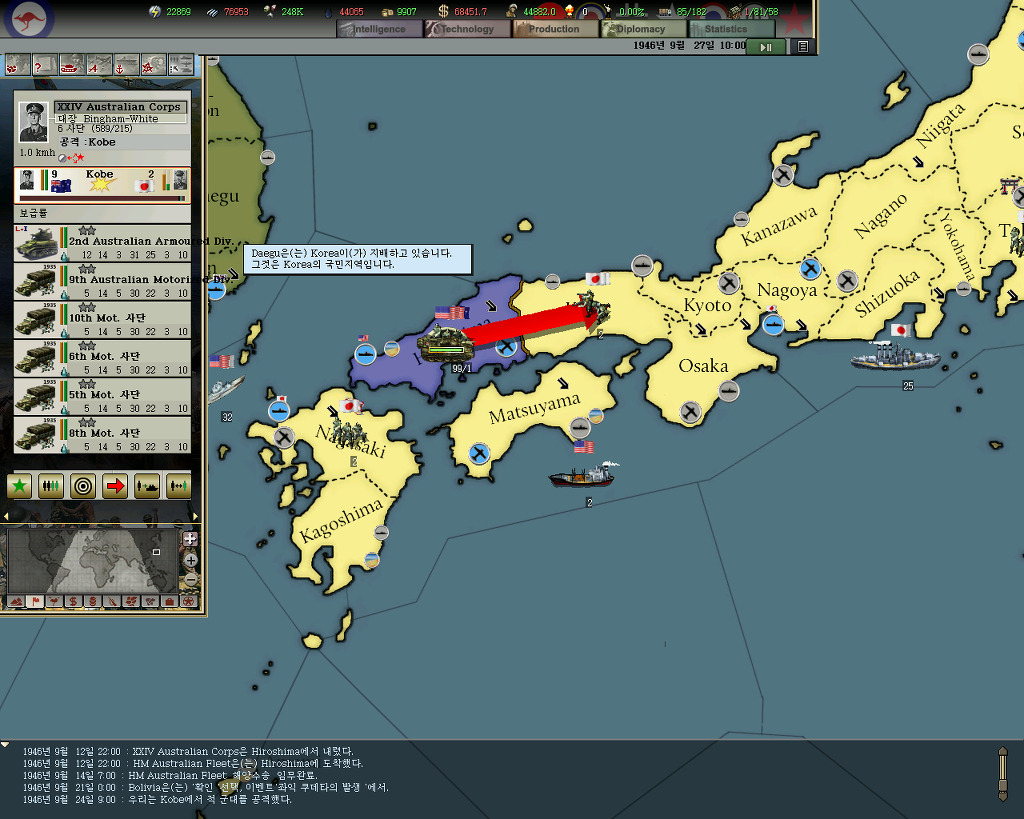Switch to star victory points map mode

[x=189, y=601]
